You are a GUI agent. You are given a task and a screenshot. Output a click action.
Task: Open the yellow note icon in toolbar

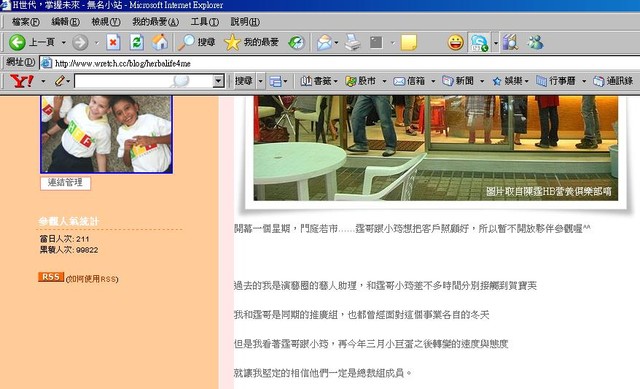coord(408,42)
